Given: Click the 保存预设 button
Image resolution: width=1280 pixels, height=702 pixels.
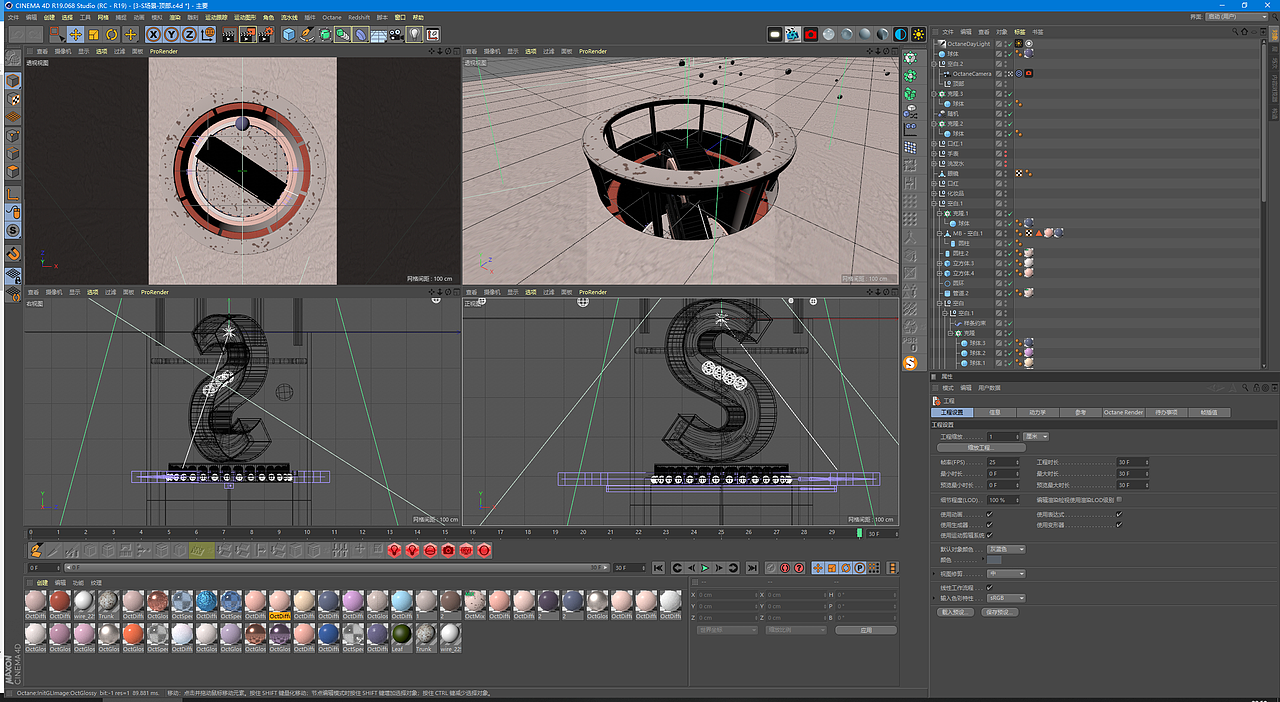Looking at the screenshot, I should tap(999, 611).
